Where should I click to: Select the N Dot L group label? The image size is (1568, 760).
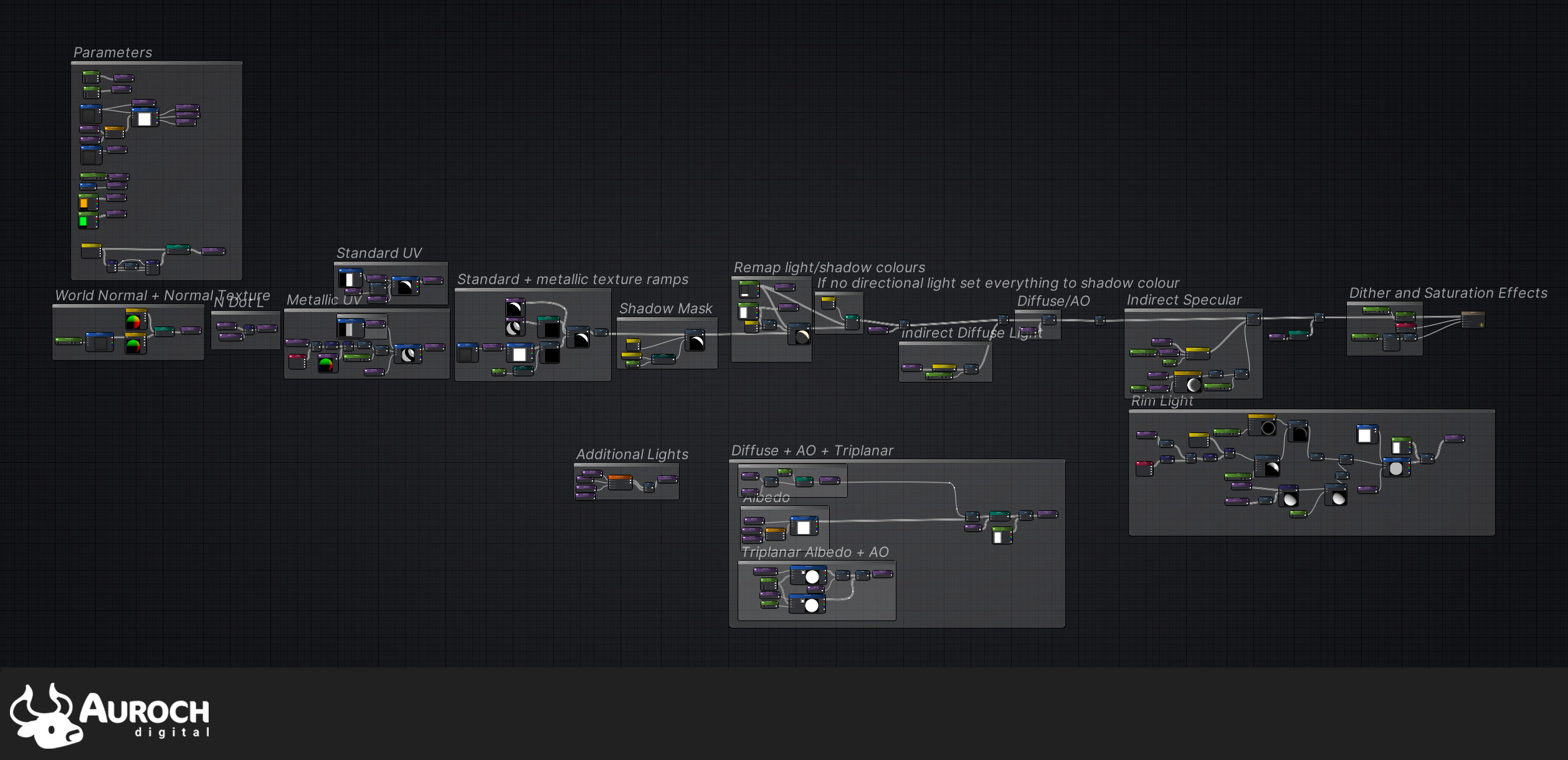click(x=239, y=303)
